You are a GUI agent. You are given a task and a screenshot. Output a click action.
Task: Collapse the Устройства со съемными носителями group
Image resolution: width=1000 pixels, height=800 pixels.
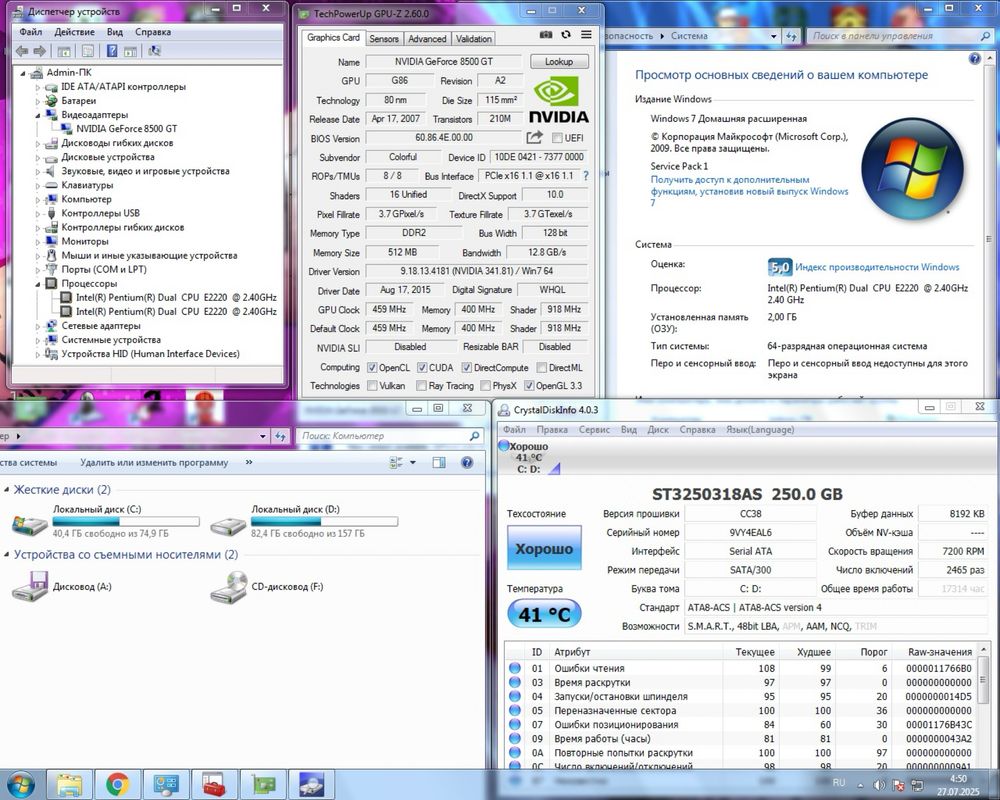coord(7,554)
